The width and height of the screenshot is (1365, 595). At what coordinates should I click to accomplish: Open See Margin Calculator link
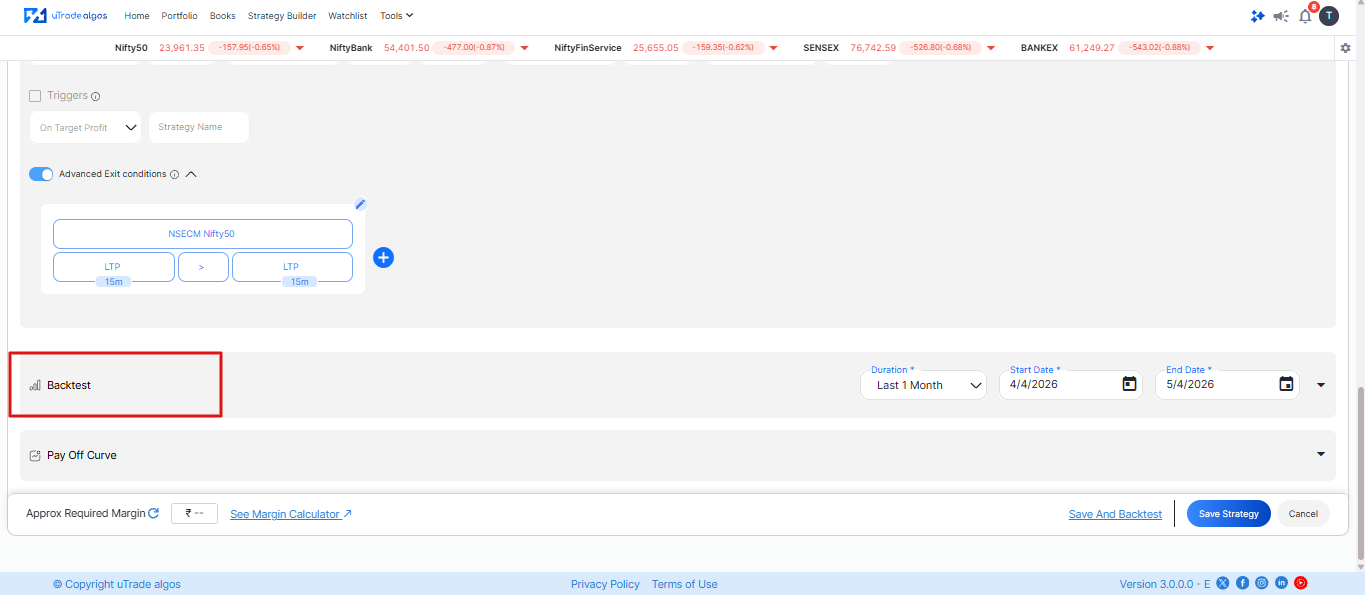(291, 514)
